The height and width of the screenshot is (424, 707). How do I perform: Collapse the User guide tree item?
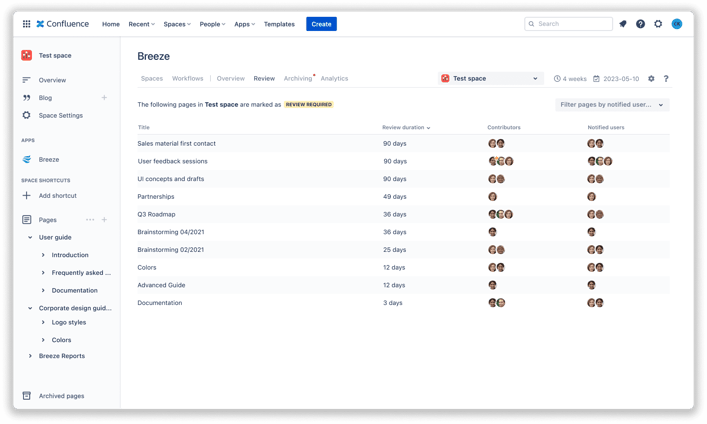(x=30, y=237)
